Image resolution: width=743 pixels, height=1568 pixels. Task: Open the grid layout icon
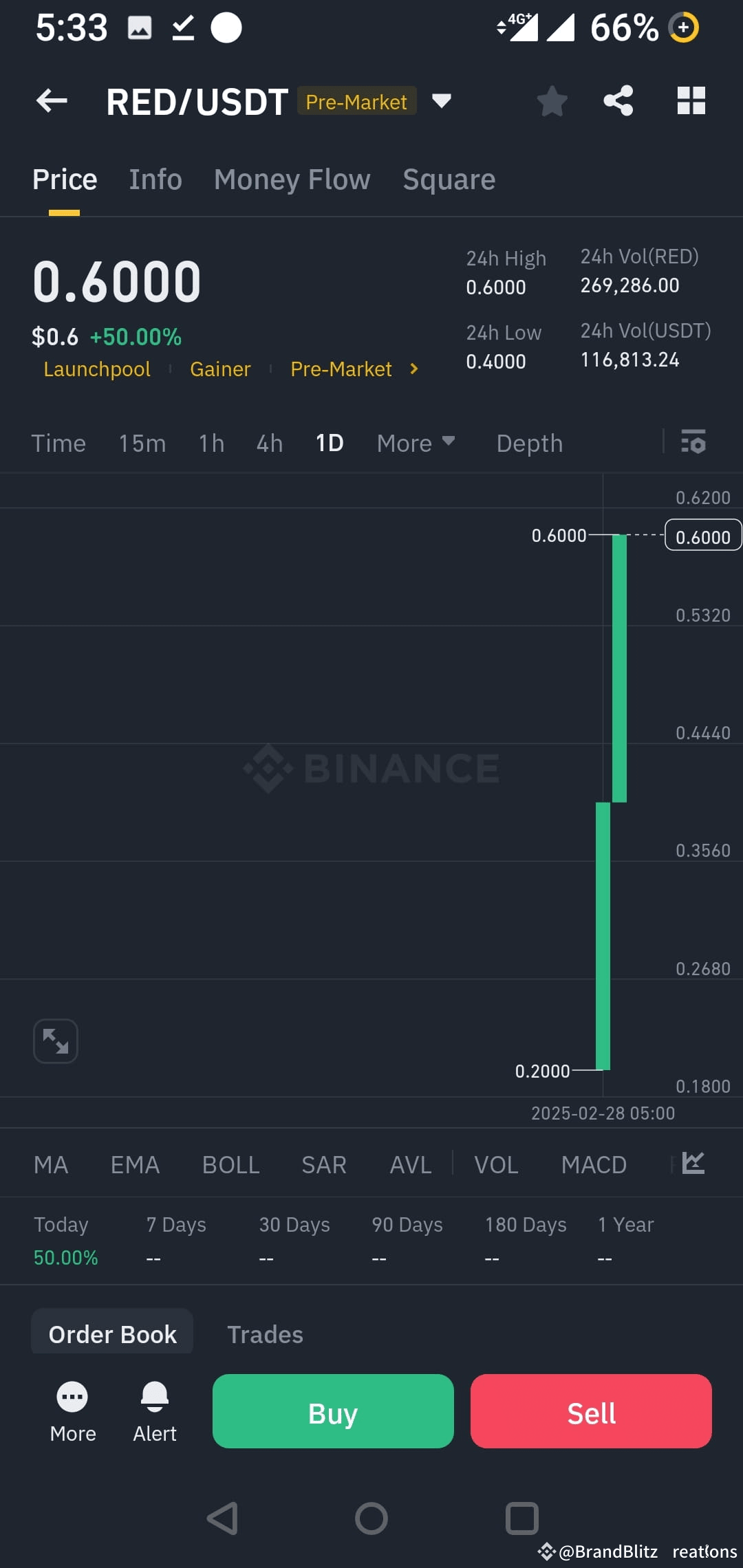tap(691, 101)
